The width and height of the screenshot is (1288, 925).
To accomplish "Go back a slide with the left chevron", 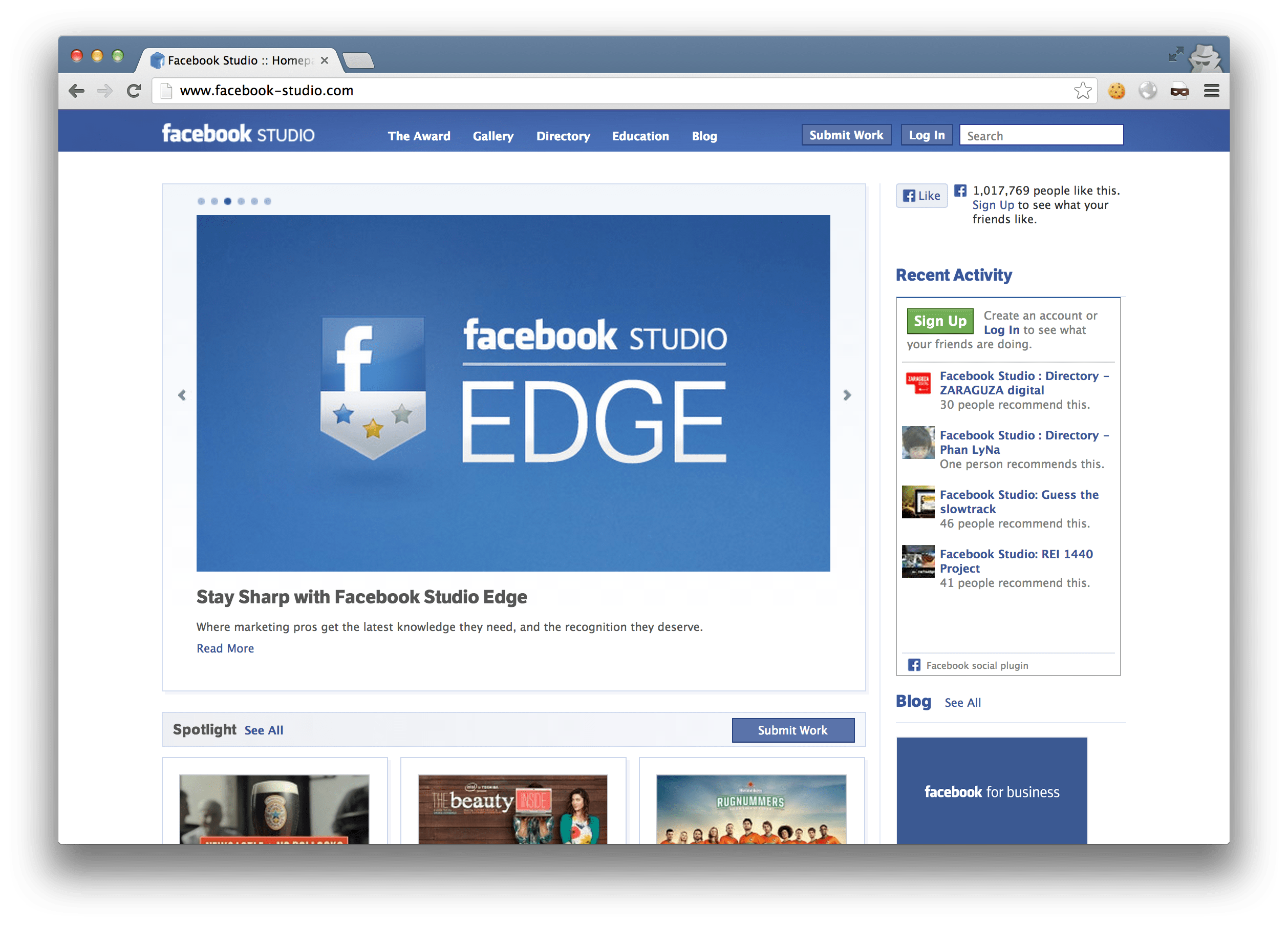I will click(182, 395).
